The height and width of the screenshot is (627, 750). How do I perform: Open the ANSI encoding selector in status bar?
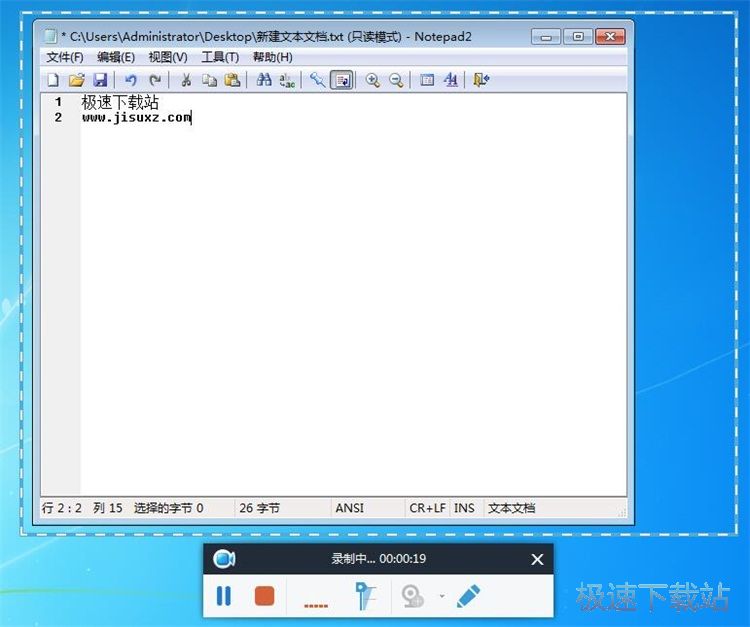[349, 508]
